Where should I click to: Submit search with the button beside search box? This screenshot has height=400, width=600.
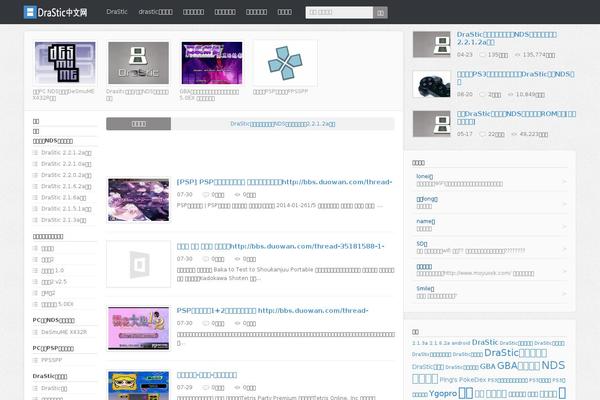pos(380,12)
